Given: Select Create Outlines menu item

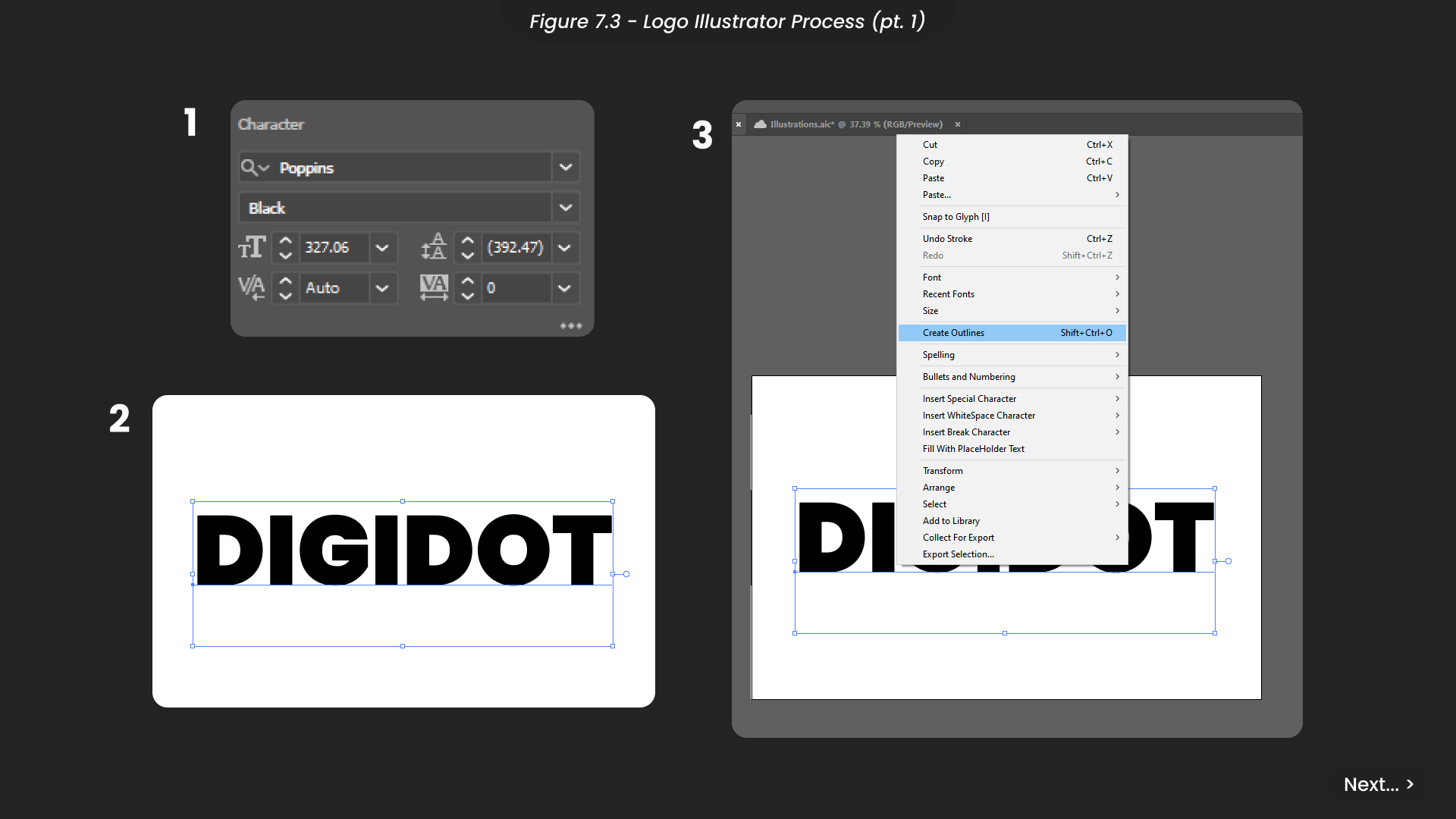Looking at the screenshot, I should coord(1012,333).
